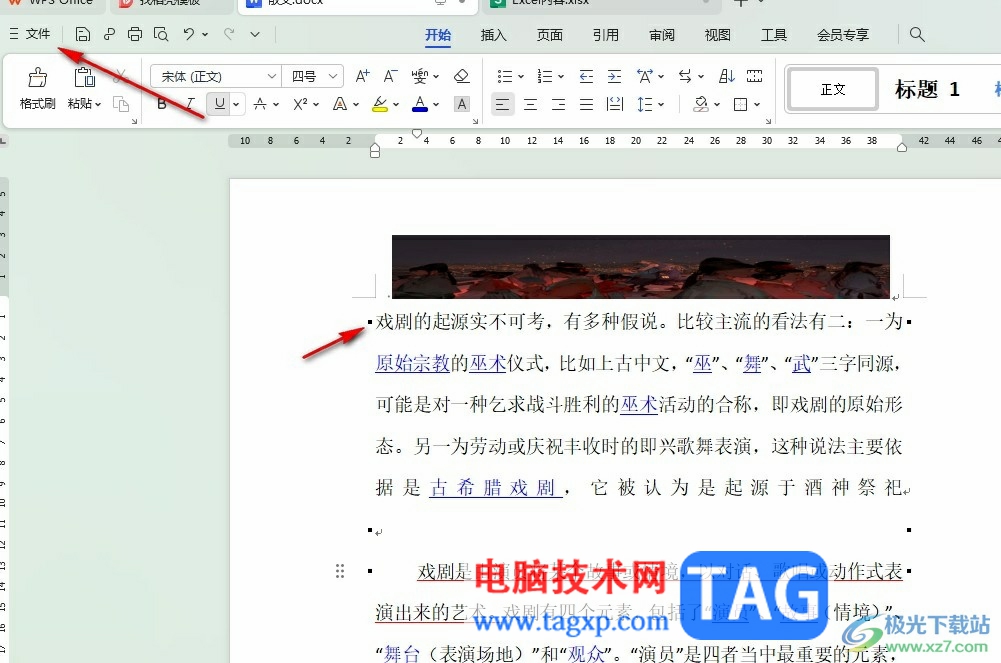Apply the blue font color
This screenshot has height=663, width=1001.
click(x=419, y=104)
